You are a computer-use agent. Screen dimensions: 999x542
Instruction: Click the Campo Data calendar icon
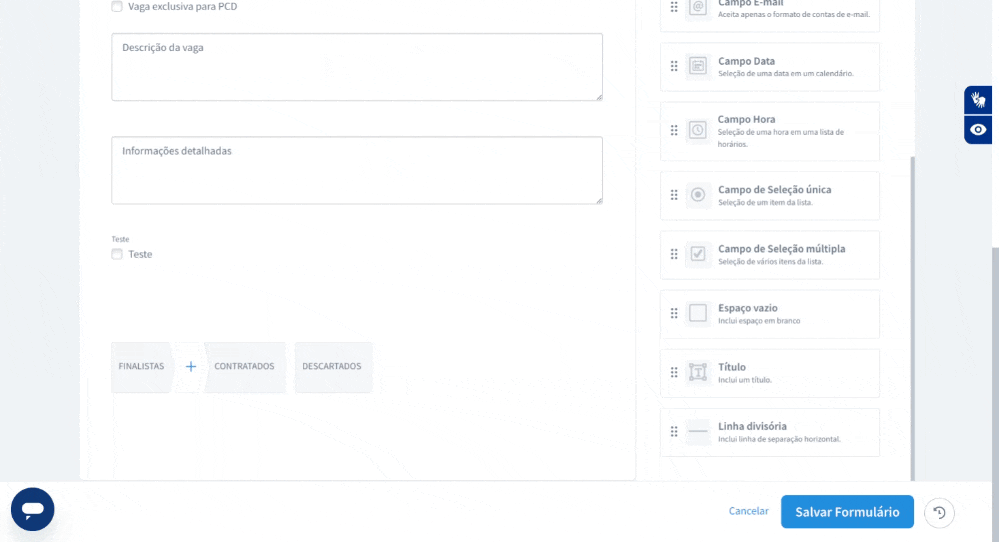point(698,66)
